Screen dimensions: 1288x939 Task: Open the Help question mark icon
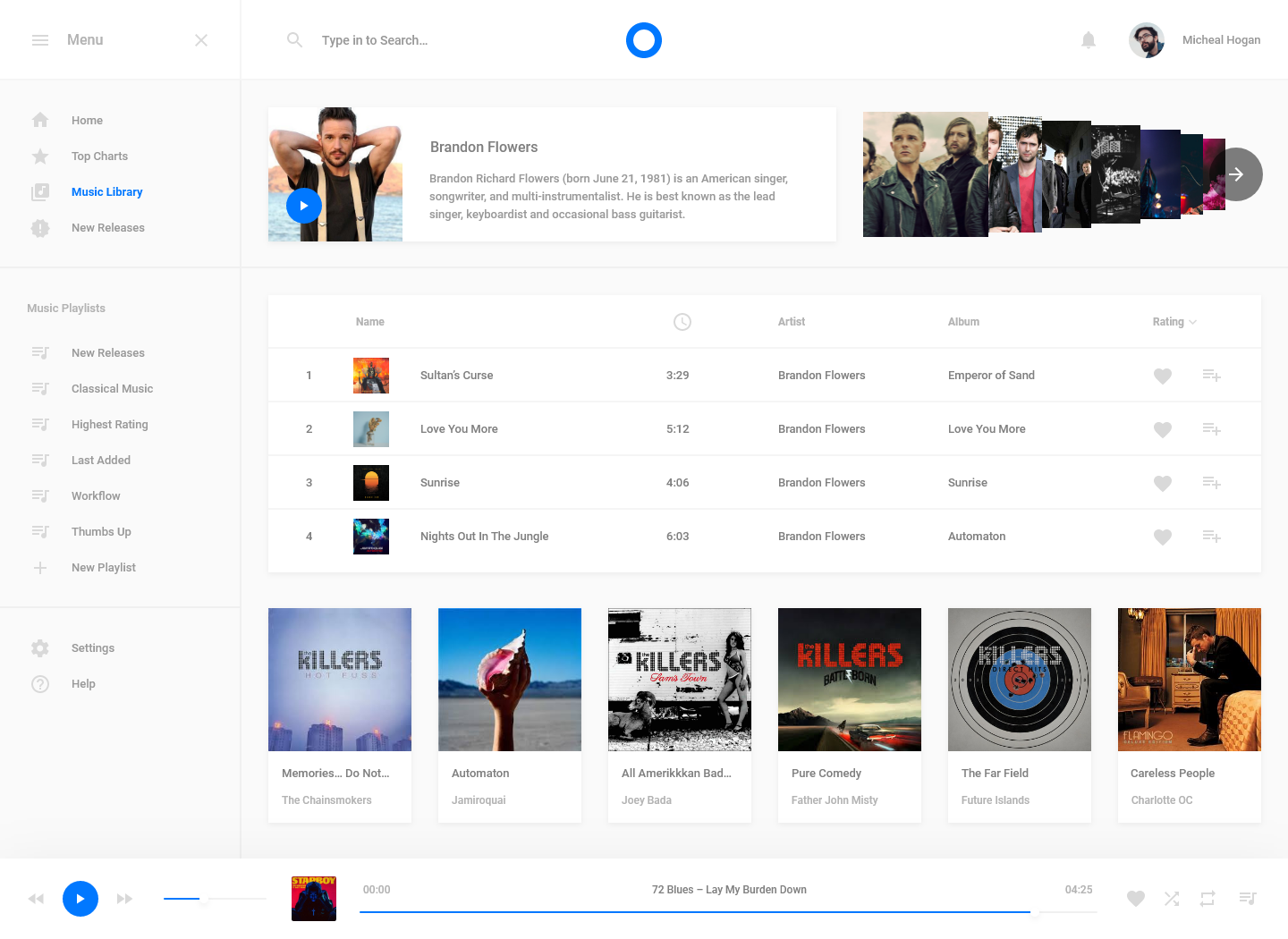click(x=40, y=684)
